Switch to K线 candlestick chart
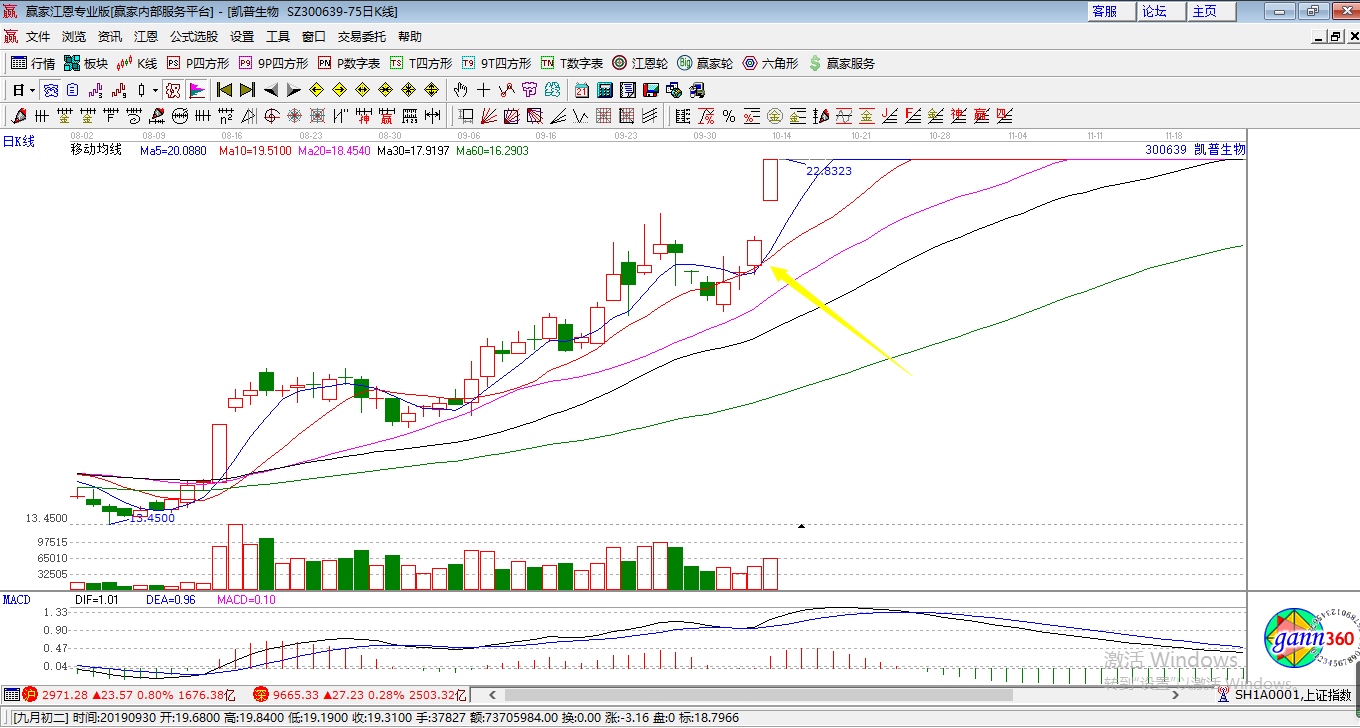The height and width of the screenshot is (728, 1360). pyautogui.click(x=137, y=63)
